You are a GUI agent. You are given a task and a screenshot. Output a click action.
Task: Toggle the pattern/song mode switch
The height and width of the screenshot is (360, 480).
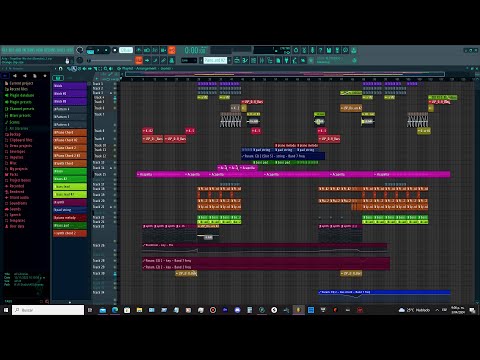(x=90, y=50)
